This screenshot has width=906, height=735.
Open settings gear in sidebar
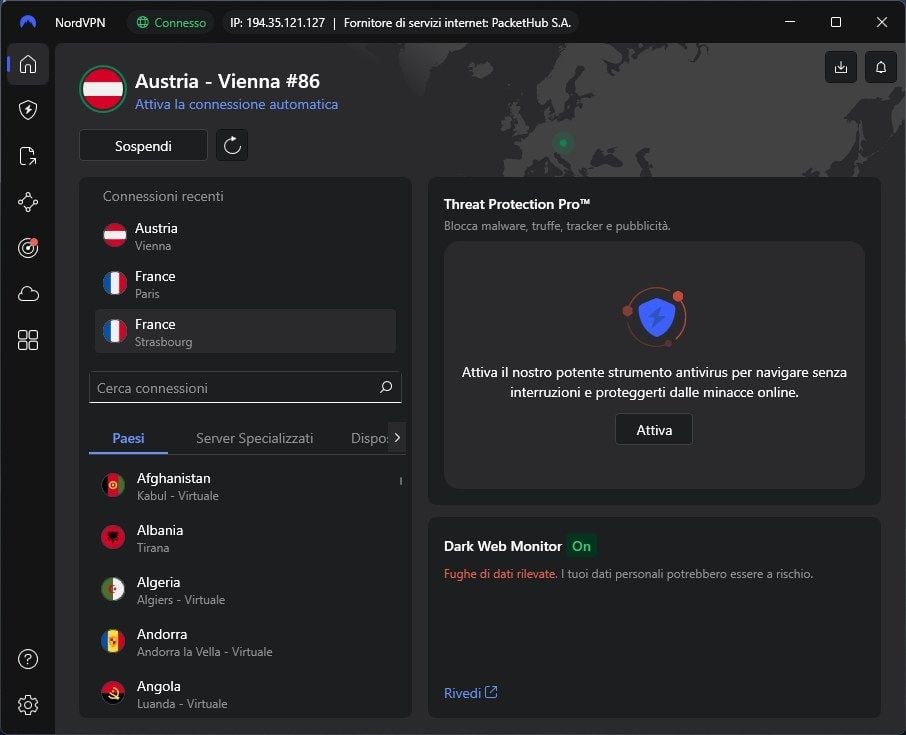tap(28, 705)
